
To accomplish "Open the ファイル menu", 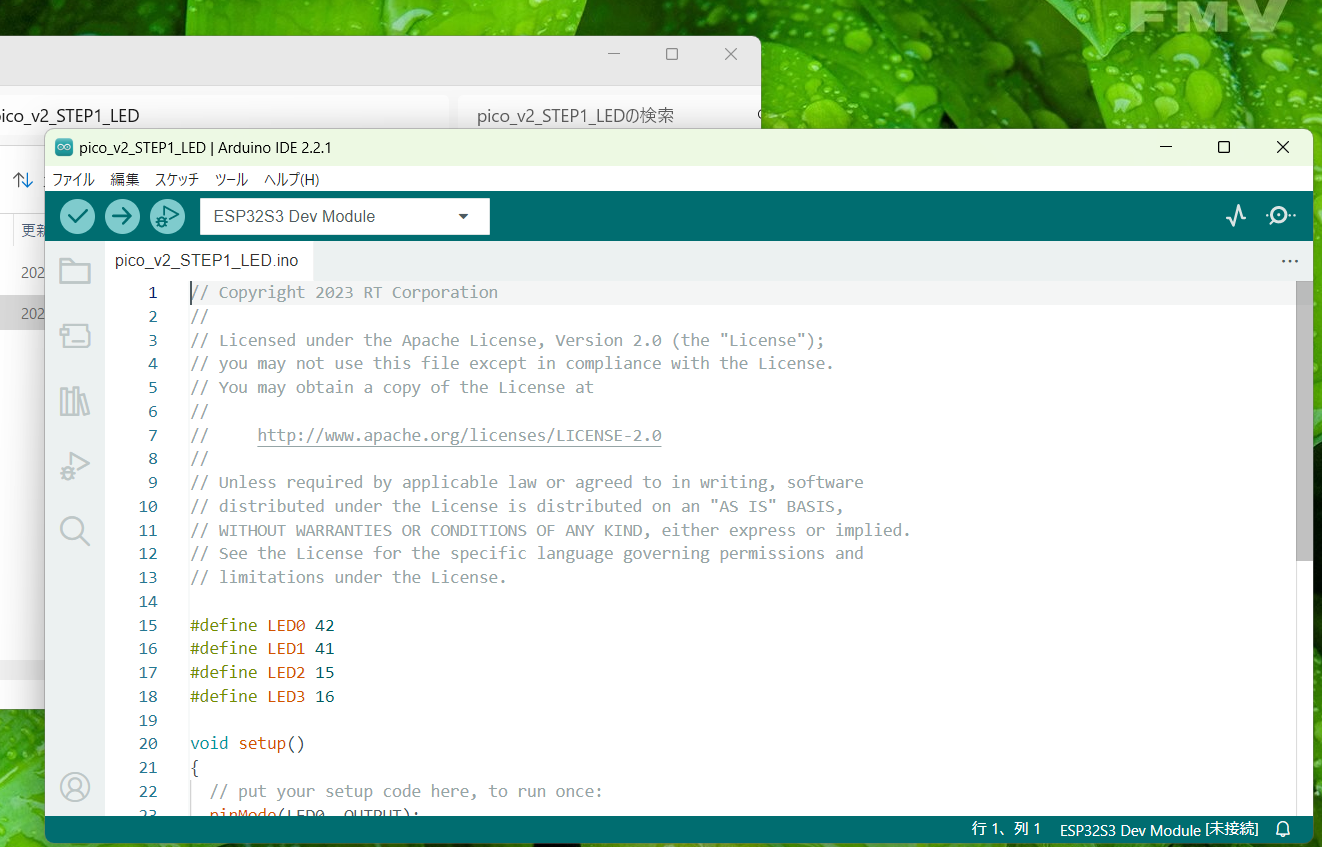I will click(73, 180).
